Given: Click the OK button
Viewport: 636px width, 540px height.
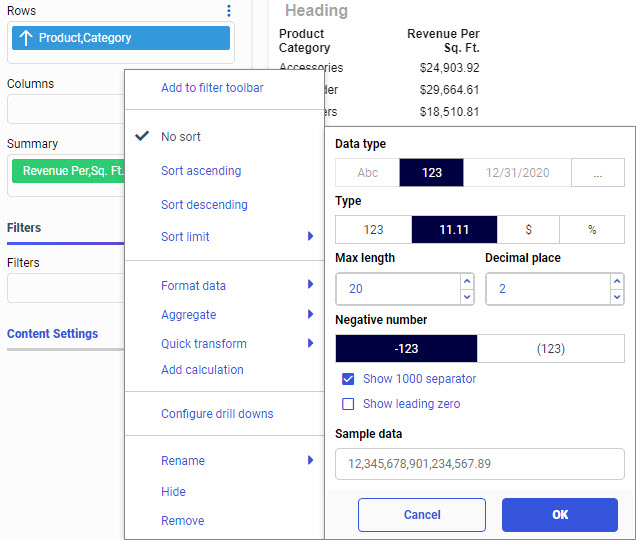Looking at the screenshot, I should pos(559,515).
